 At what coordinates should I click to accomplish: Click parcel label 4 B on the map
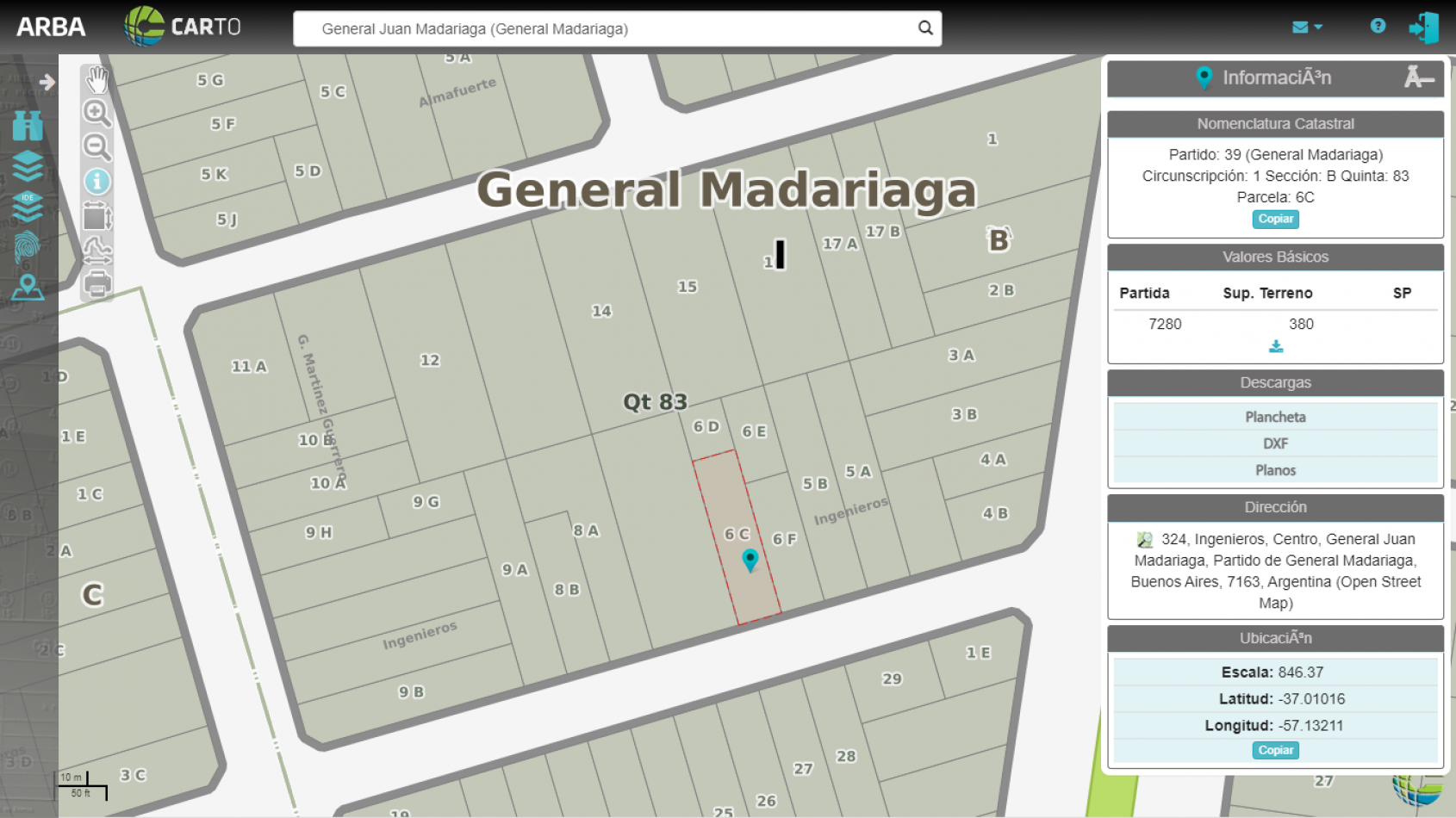[995, 513]
